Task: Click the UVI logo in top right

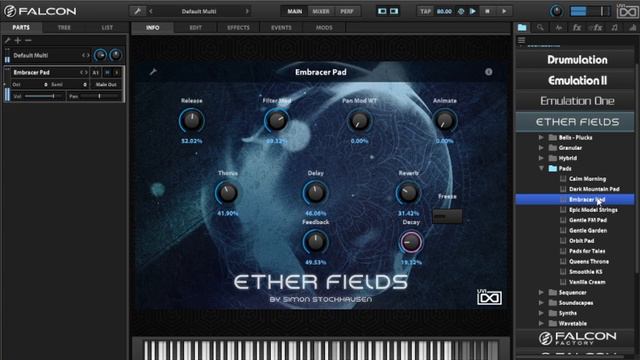Action: click(x=627, y=11)
